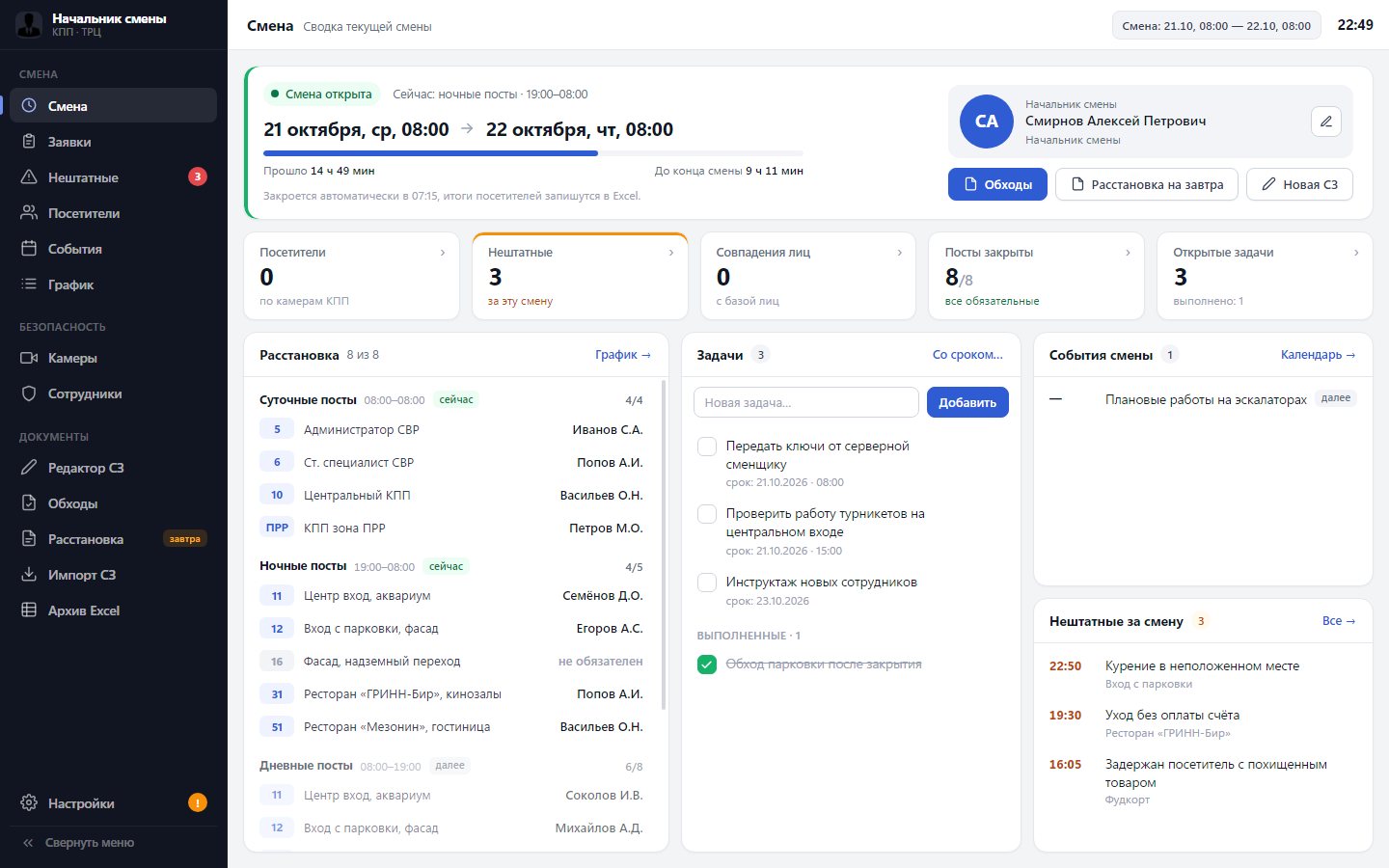This screenshot has width=1389, height=868.
Task: Focus the Новая задача input field
Action: click(x=806, y=402)
